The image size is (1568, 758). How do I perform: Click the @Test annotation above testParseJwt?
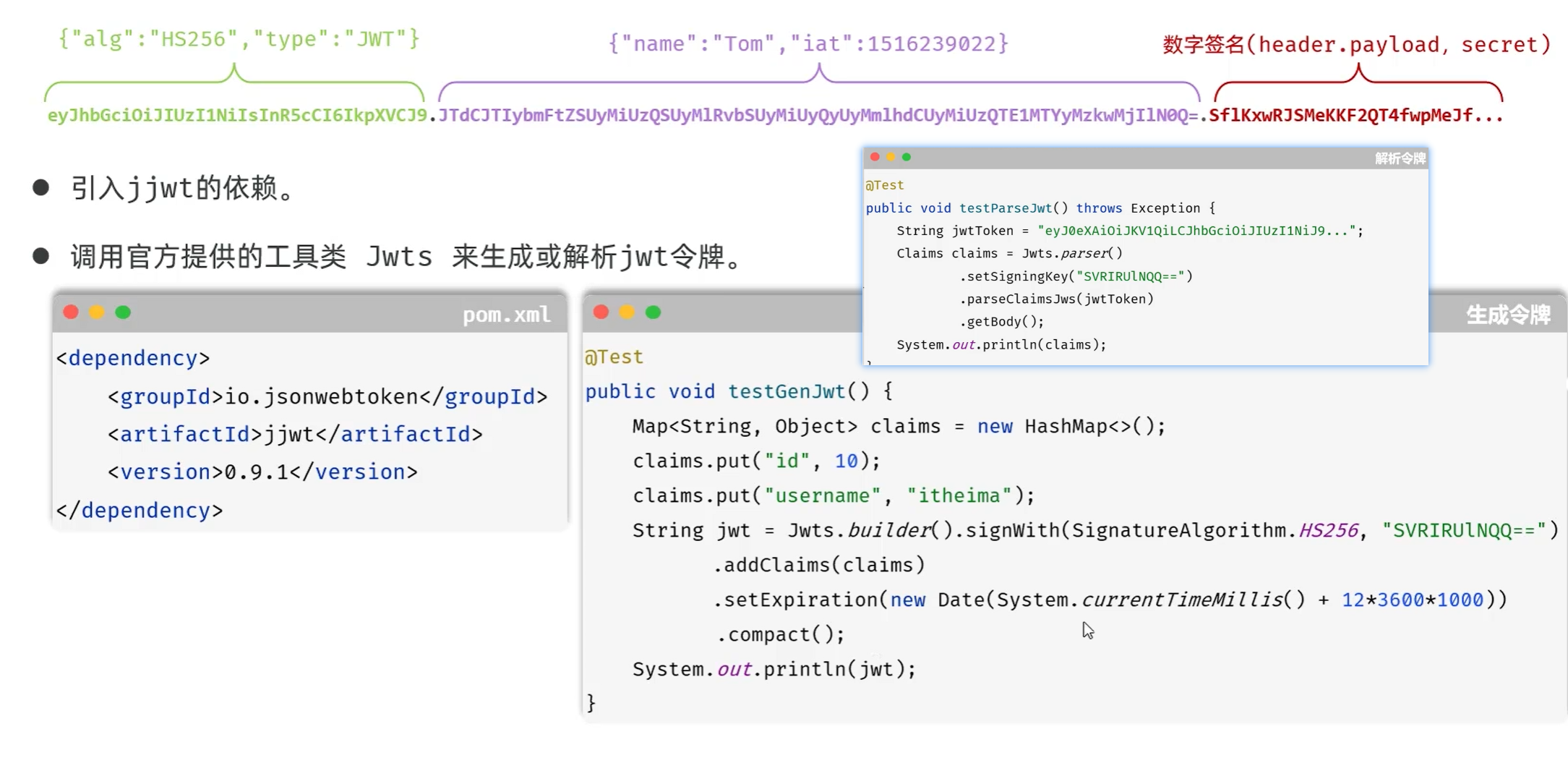[885, 185]
